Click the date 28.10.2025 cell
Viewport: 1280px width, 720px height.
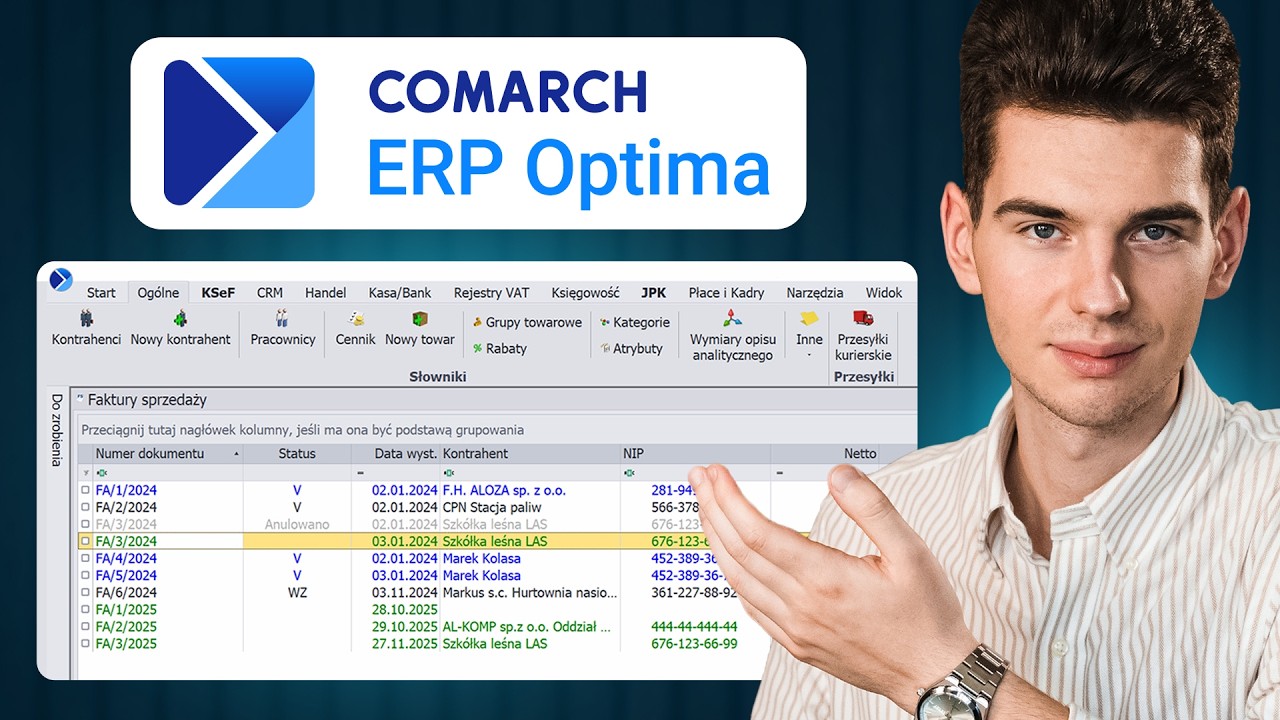(396, 610)
